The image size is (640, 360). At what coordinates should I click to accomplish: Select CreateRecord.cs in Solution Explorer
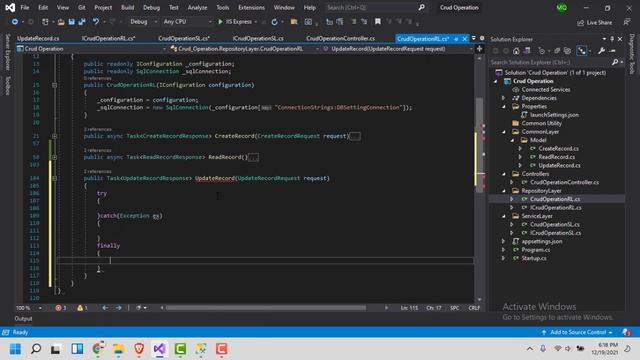(x=558, y=149)
